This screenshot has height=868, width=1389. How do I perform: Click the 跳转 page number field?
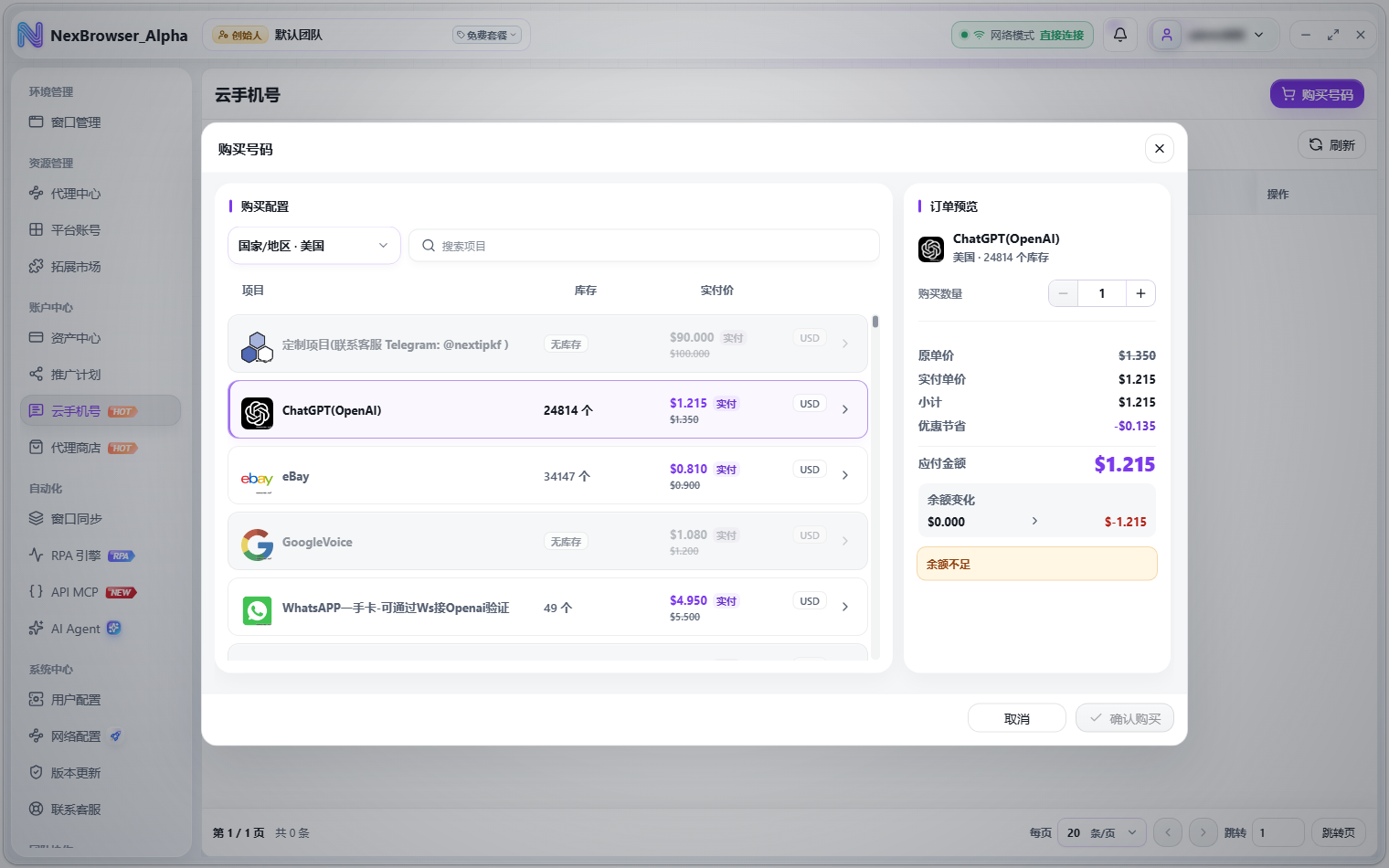[x=1278, y=832]
